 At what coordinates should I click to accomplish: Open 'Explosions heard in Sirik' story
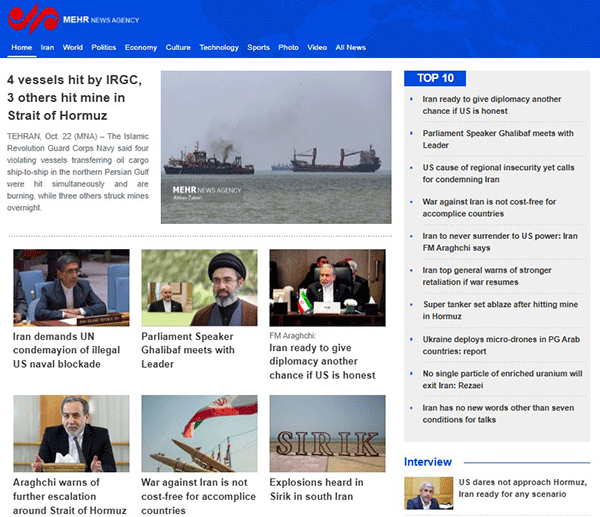316,489
